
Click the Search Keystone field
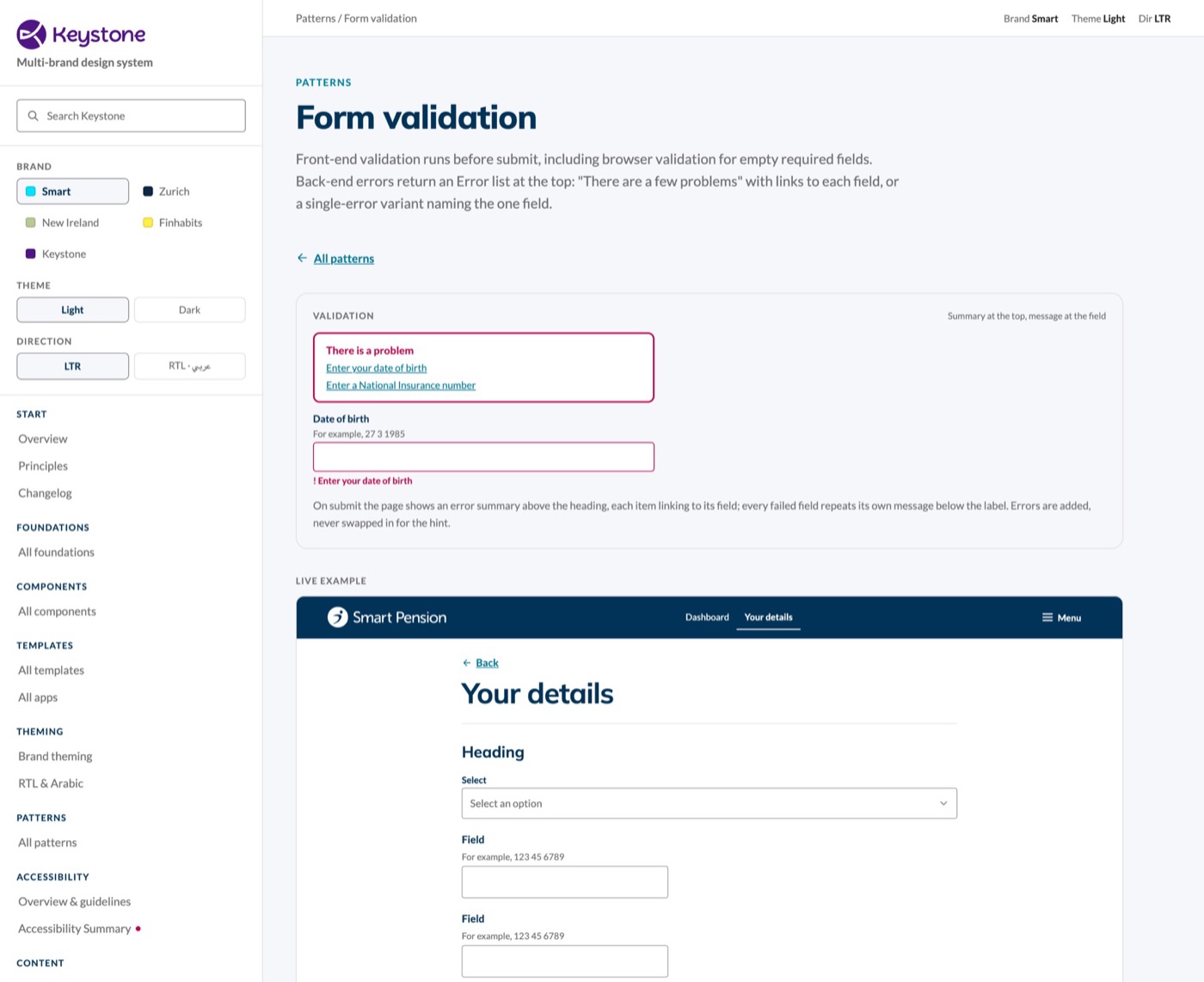pyautogui.click(x=131, y=115)
